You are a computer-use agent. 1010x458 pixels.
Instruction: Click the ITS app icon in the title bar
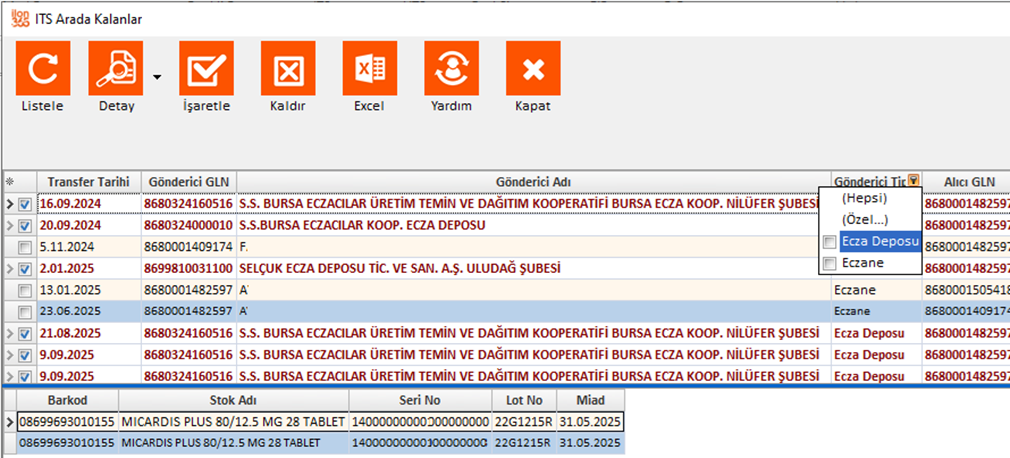(x=17, y=17)
